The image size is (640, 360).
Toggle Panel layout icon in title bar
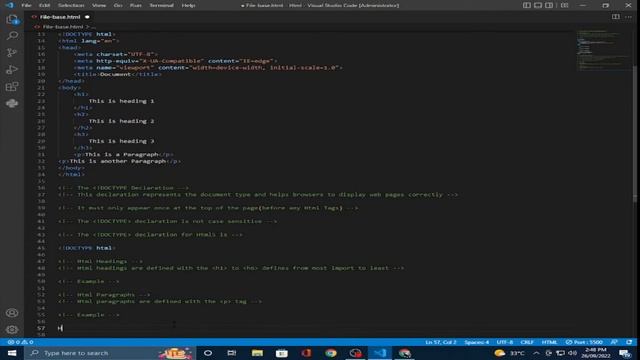tap(538, 5)
